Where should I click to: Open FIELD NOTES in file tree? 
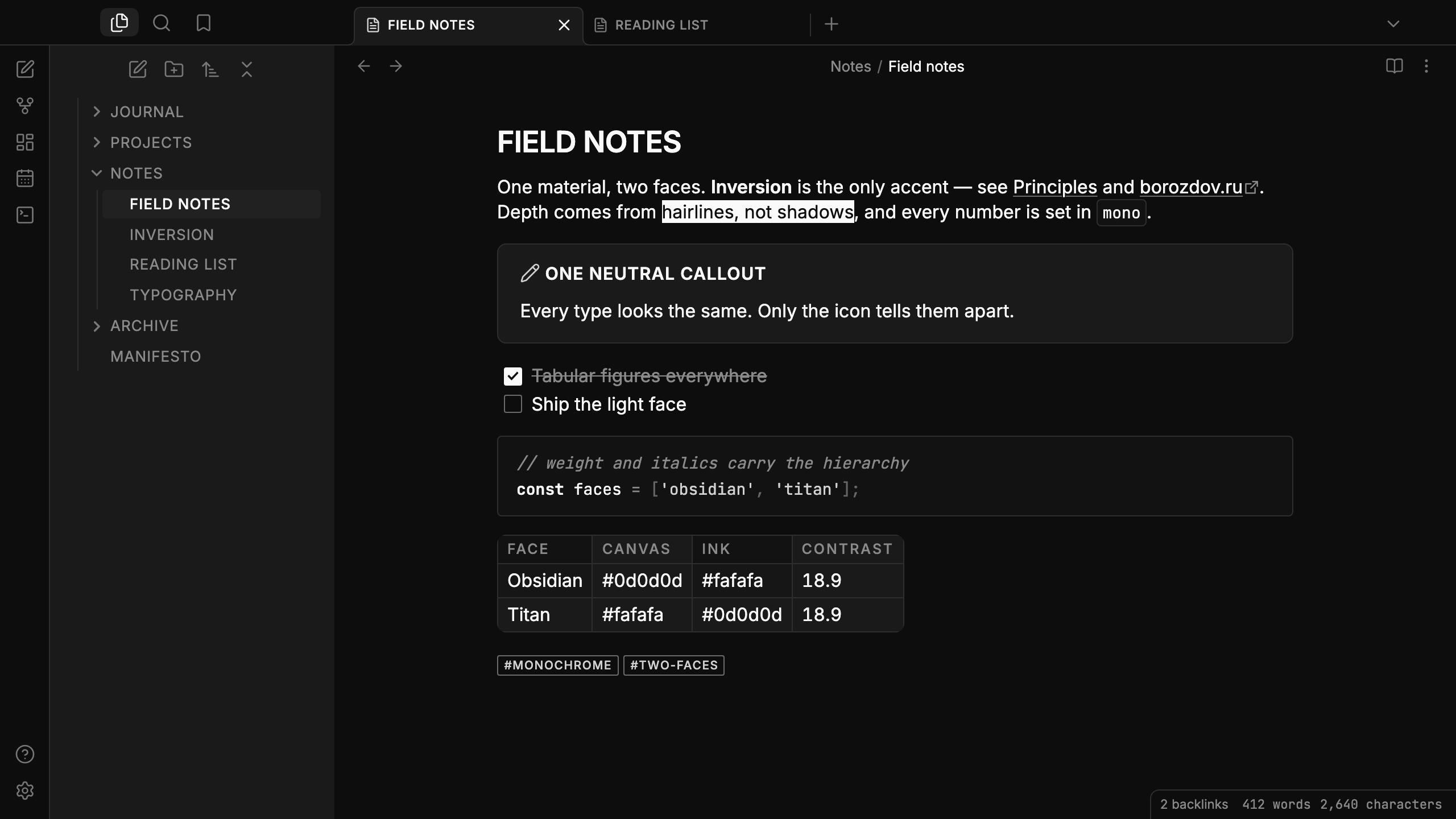(x=212, y=204)
